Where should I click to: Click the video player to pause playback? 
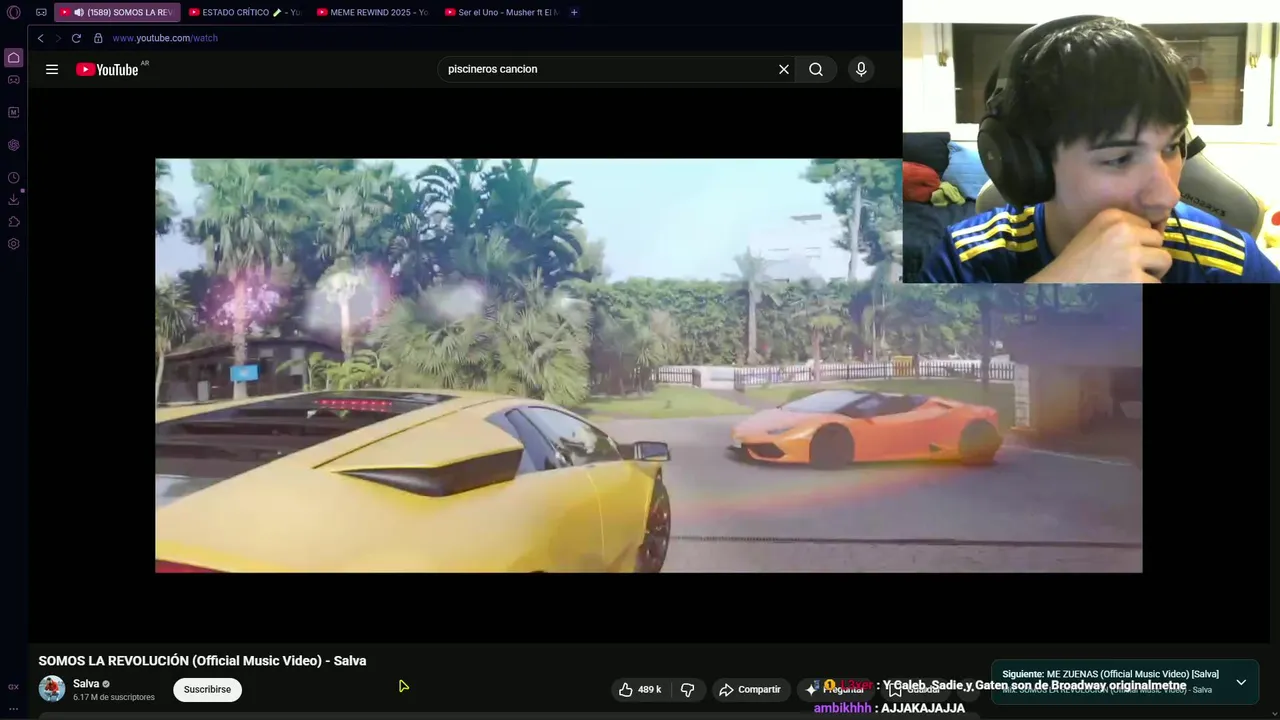[x=648, y=365]
